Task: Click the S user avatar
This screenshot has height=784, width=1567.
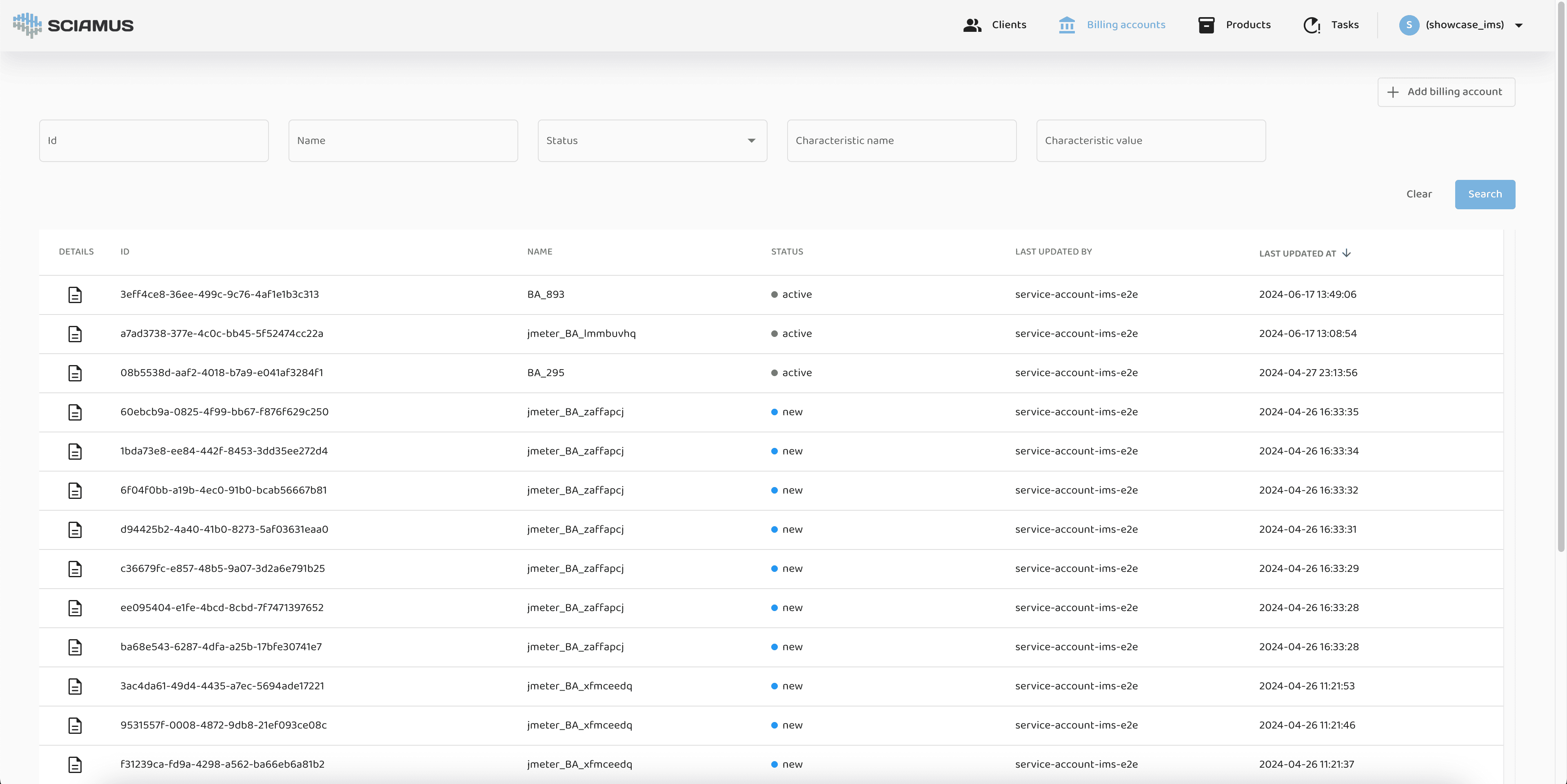Action: [1409, 25]
